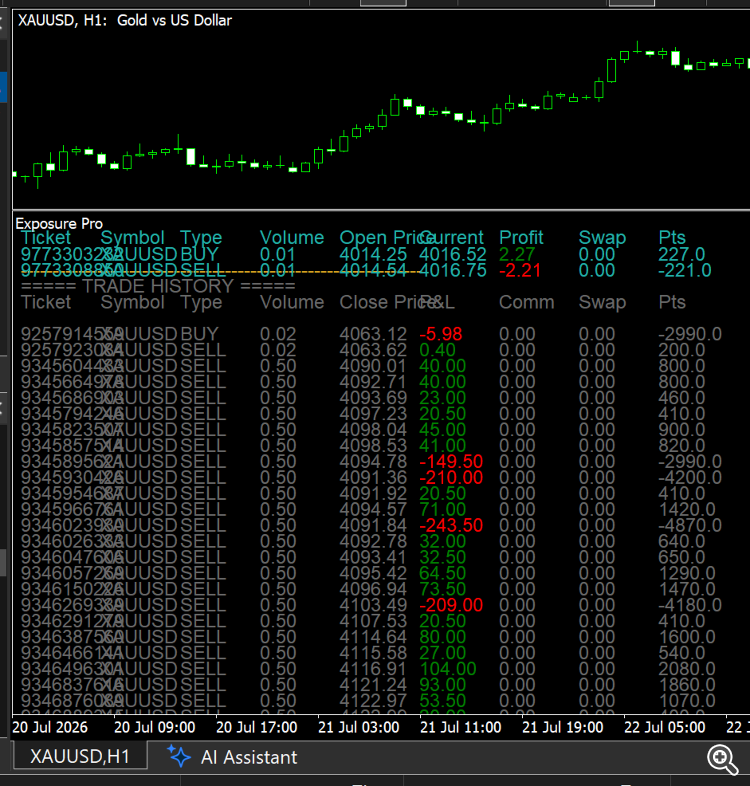Click the Volume header in open positions

292,238
